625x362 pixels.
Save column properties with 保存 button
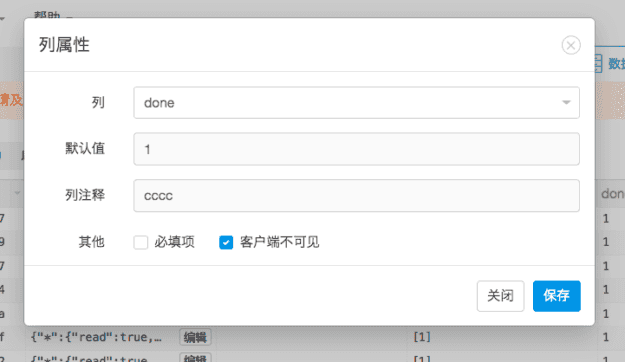click(556, 296)
